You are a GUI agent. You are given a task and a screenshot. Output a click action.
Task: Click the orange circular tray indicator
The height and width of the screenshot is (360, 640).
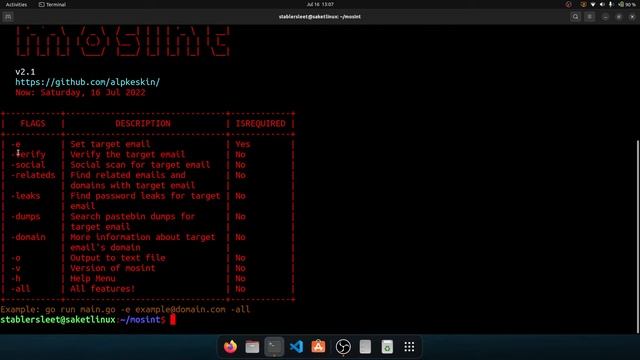tap(583, 4)
